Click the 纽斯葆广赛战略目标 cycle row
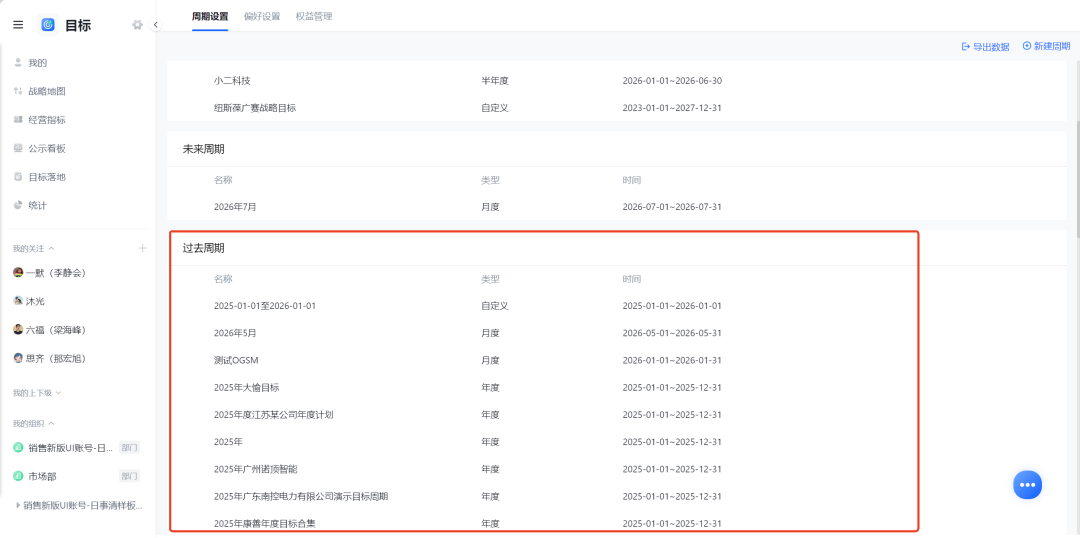 point(616,108)
